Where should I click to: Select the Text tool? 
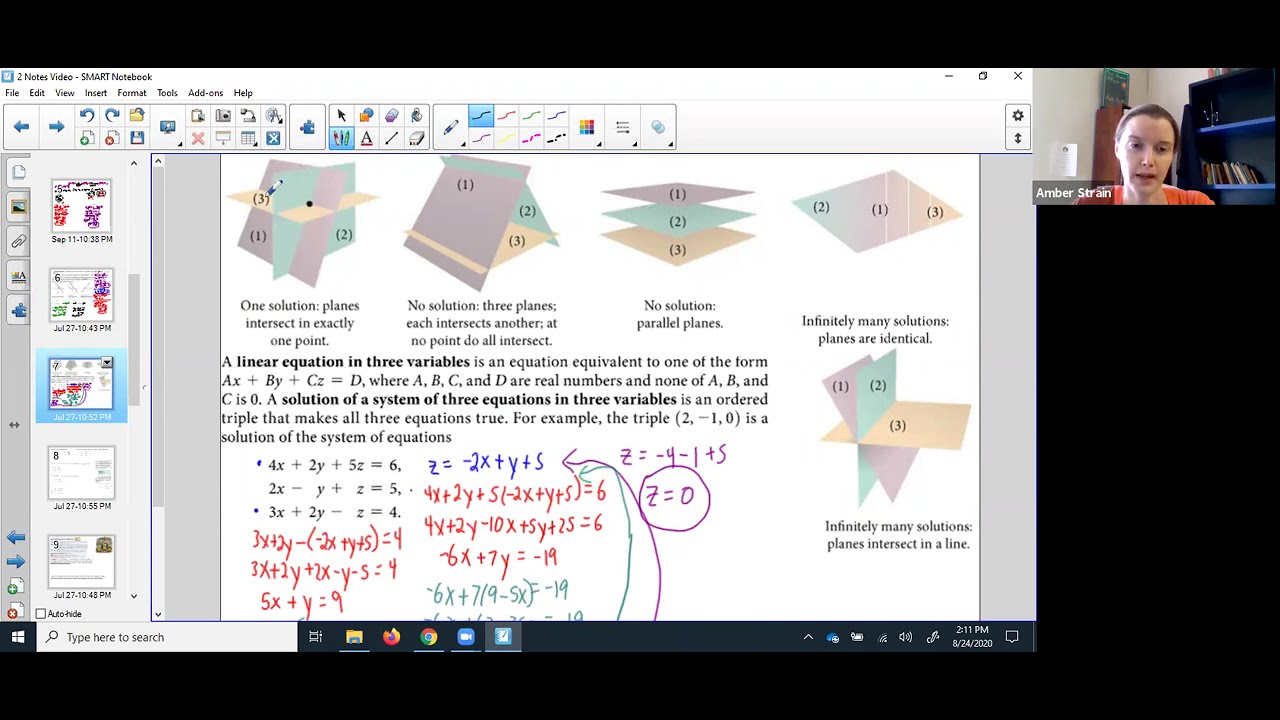point(366,139)
